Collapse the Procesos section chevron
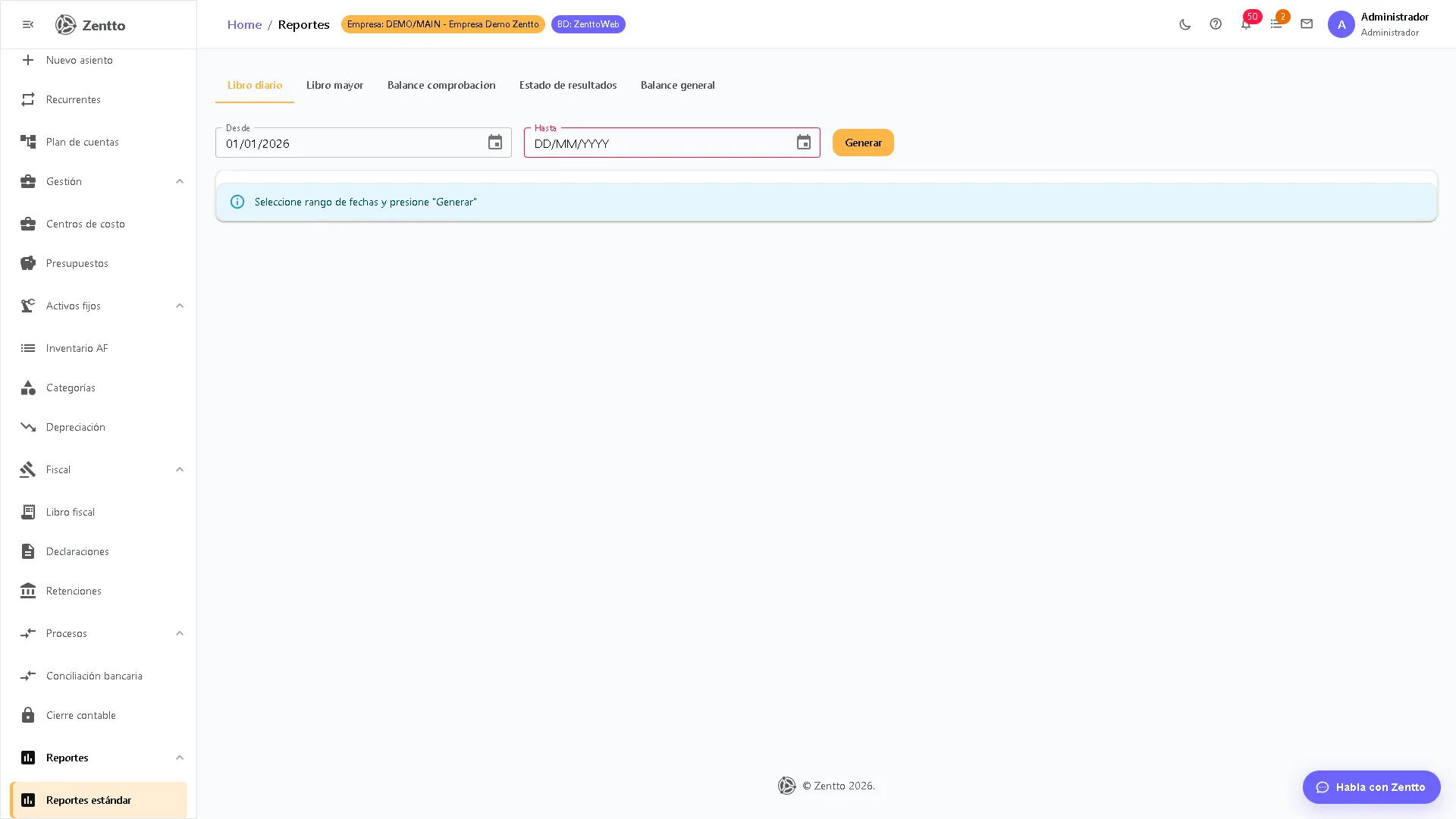This screenshot has height=819, width=1456. [x=180, y=633]
